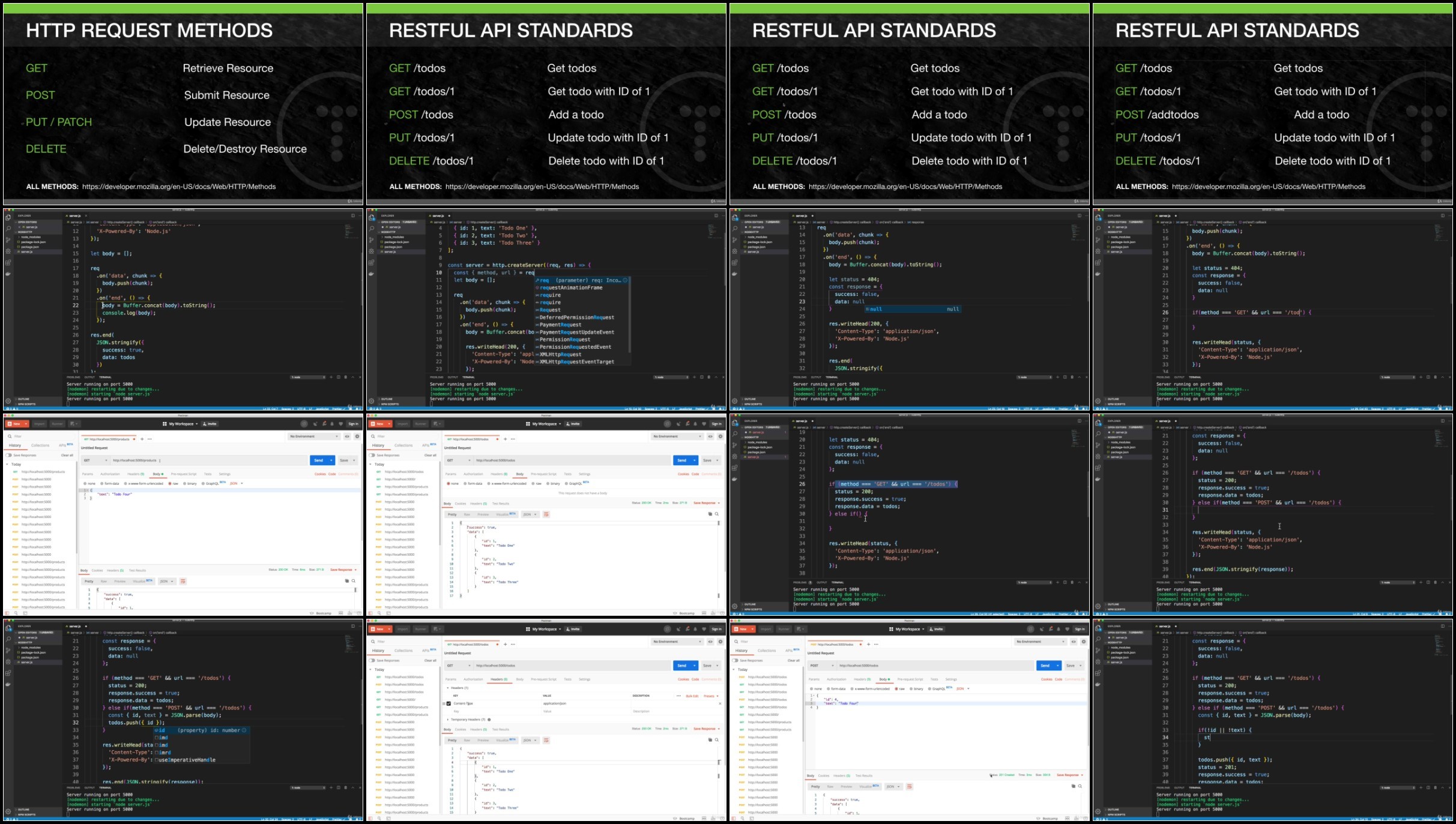Open Source Control icon, null-suggestion VS Code frame
Viewport: 1456px width, 824px height.
734,240
